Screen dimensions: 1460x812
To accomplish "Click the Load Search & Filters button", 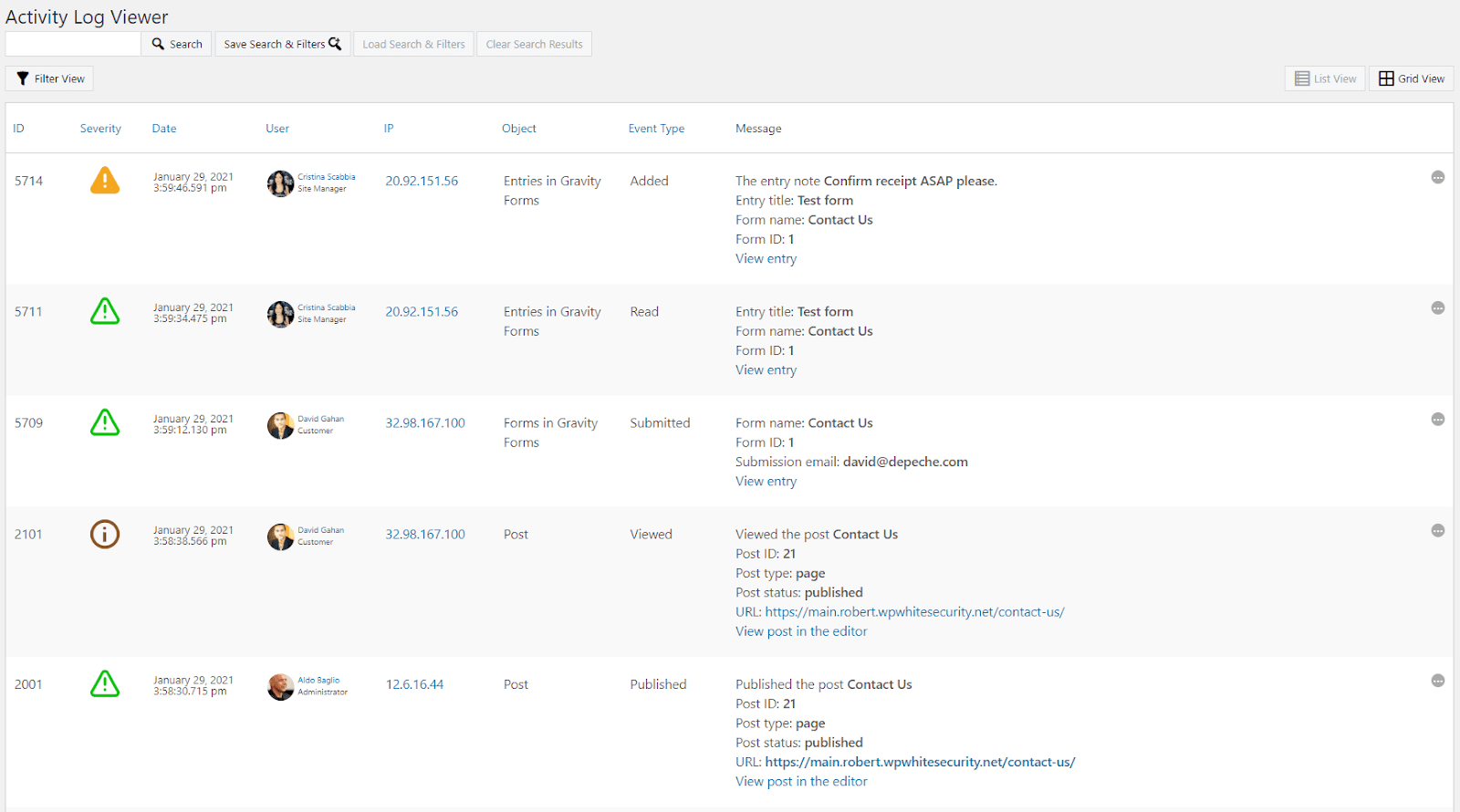I will [x=413, y=44].
